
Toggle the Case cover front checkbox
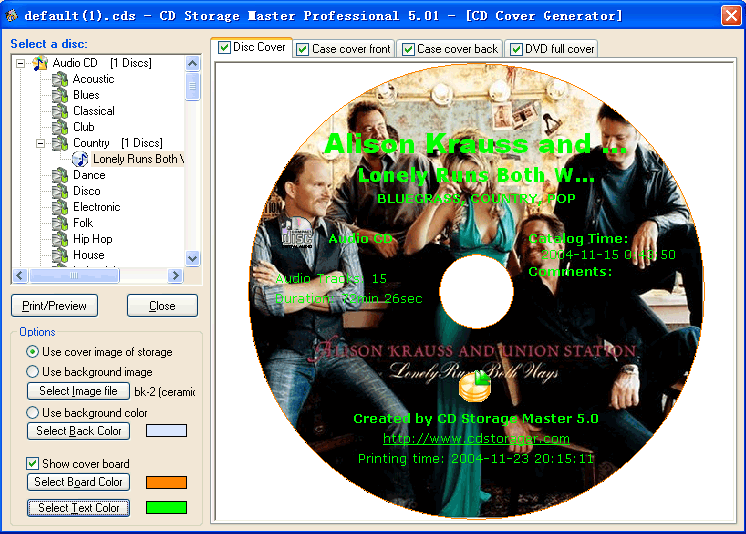pyautogui.click(x=303, y=49)
